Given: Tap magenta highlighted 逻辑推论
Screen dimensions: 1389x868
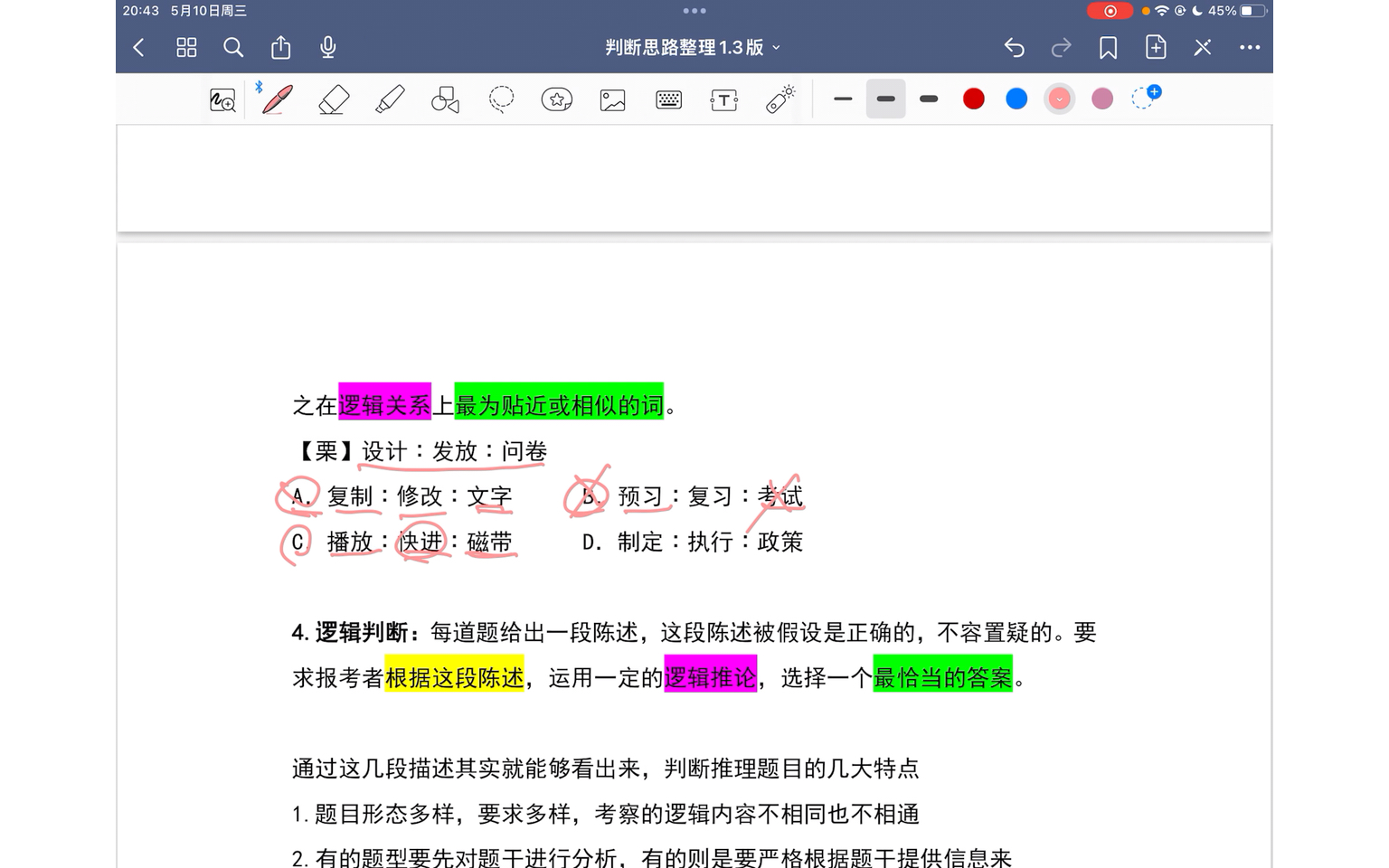Looking at the screenshot, I should [x=710, y=677].
